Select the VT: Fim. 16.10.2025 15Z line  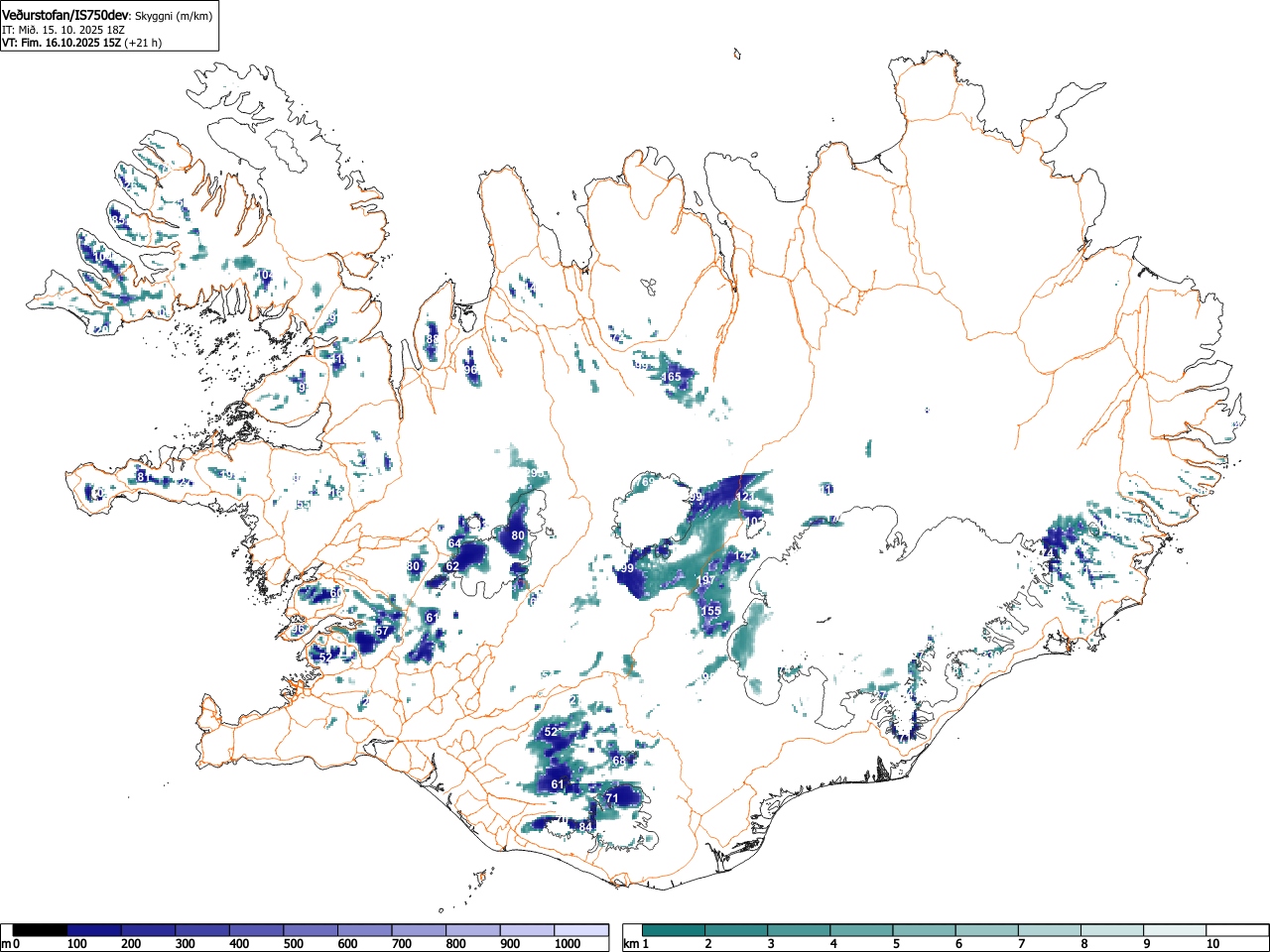(62, 43)
